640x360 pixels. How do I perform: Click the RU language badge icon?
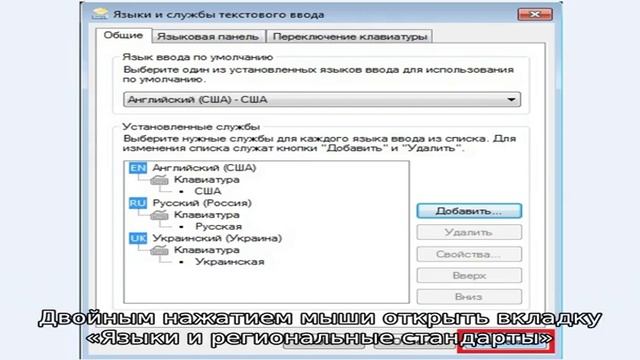138,203
